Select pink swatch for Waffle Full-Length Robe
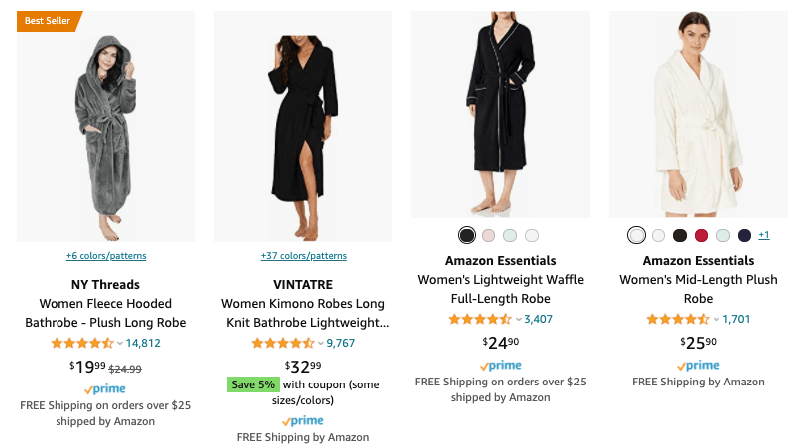This screenshot has width=798, height=448. (488, 236)
